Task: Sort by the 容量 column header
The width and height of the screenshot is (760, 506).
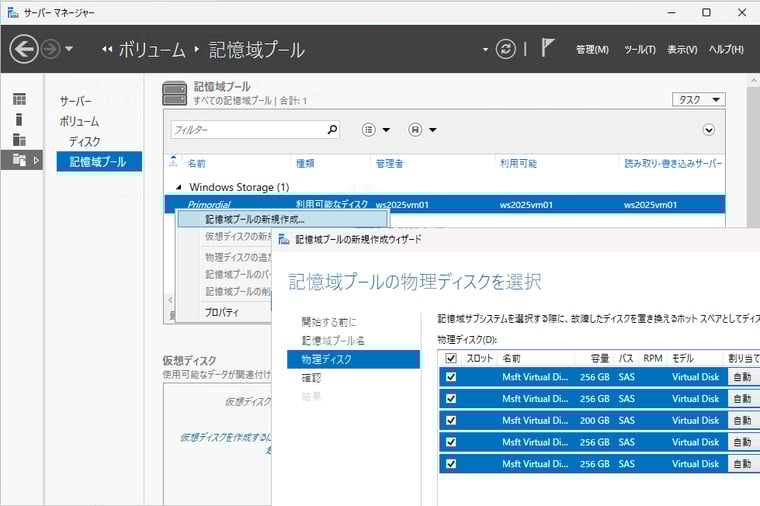Action: [599, 358]
